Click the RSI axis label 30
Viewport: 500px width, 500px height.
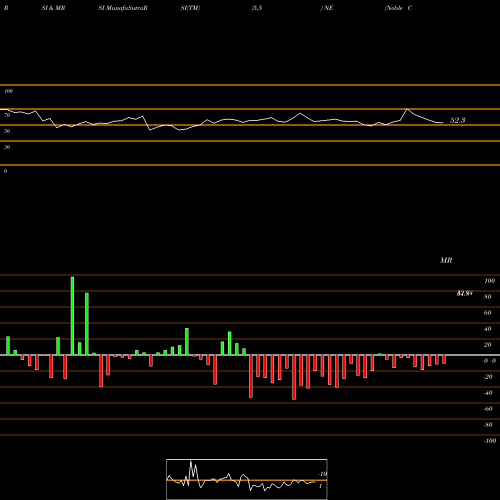click(7, 147)
